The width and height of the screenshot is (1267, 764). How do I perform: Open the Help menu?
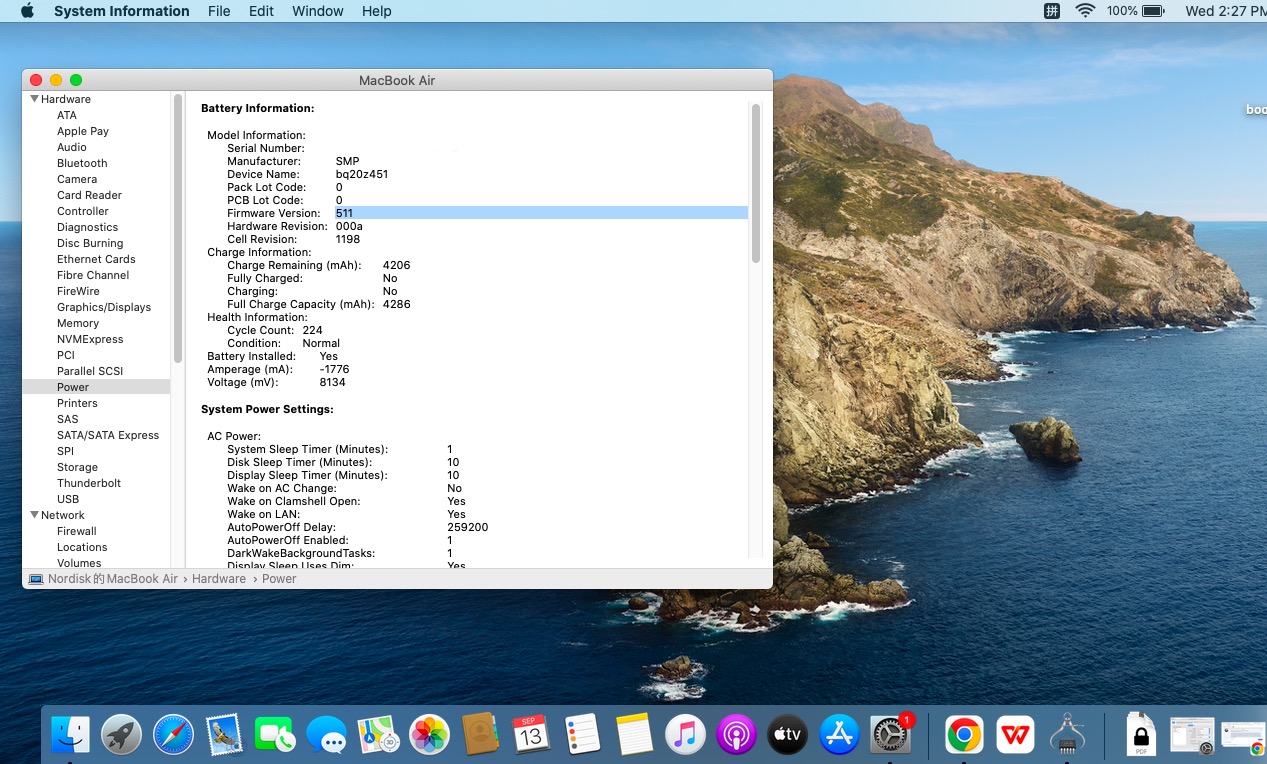(x=376, y=11)
